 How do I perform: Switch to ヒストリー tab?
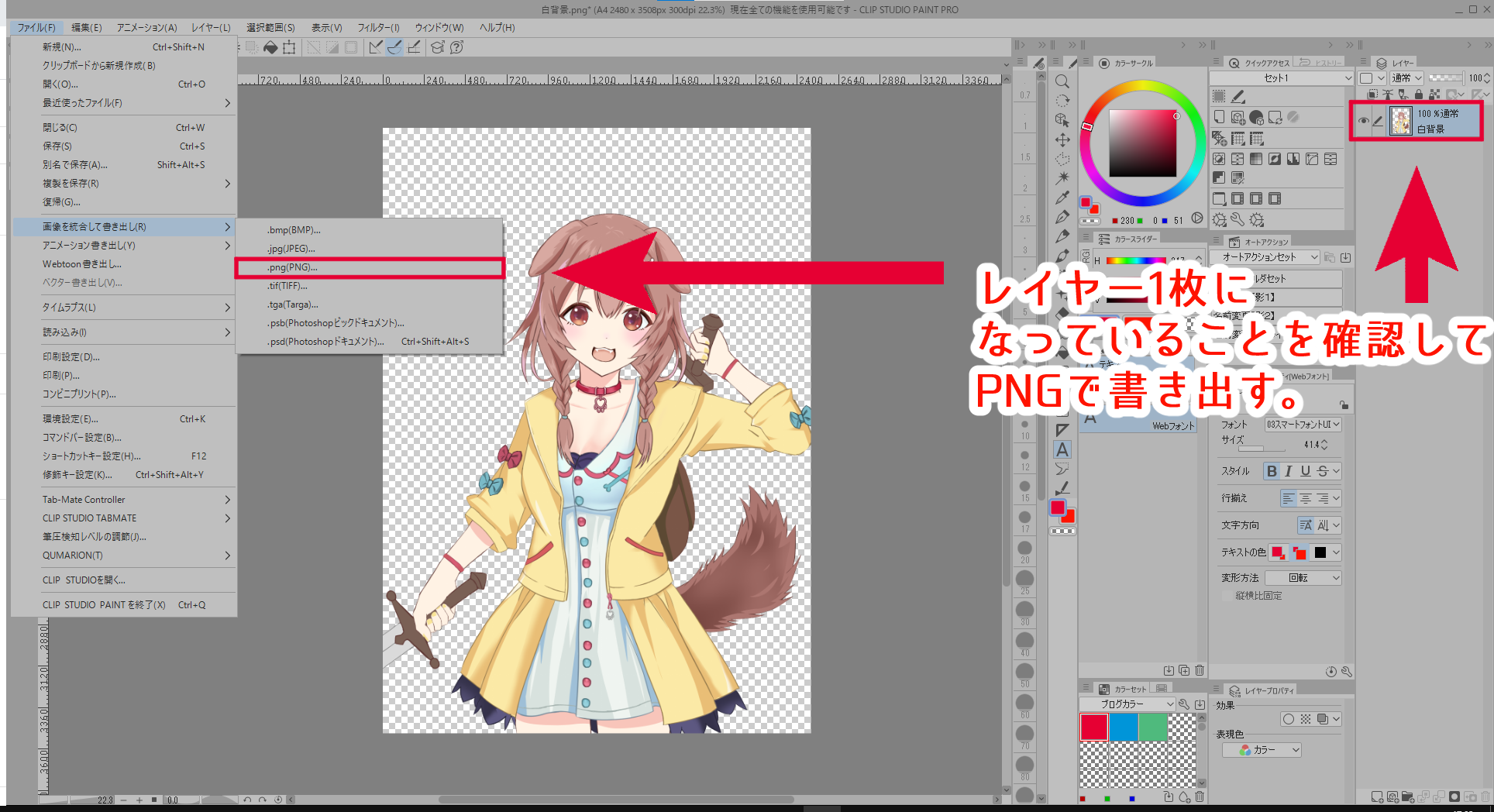1322,63
